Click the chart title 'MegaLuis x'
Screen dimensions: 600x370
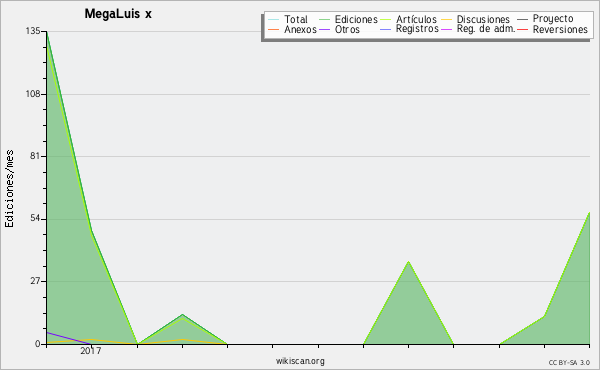pos(118,14)
